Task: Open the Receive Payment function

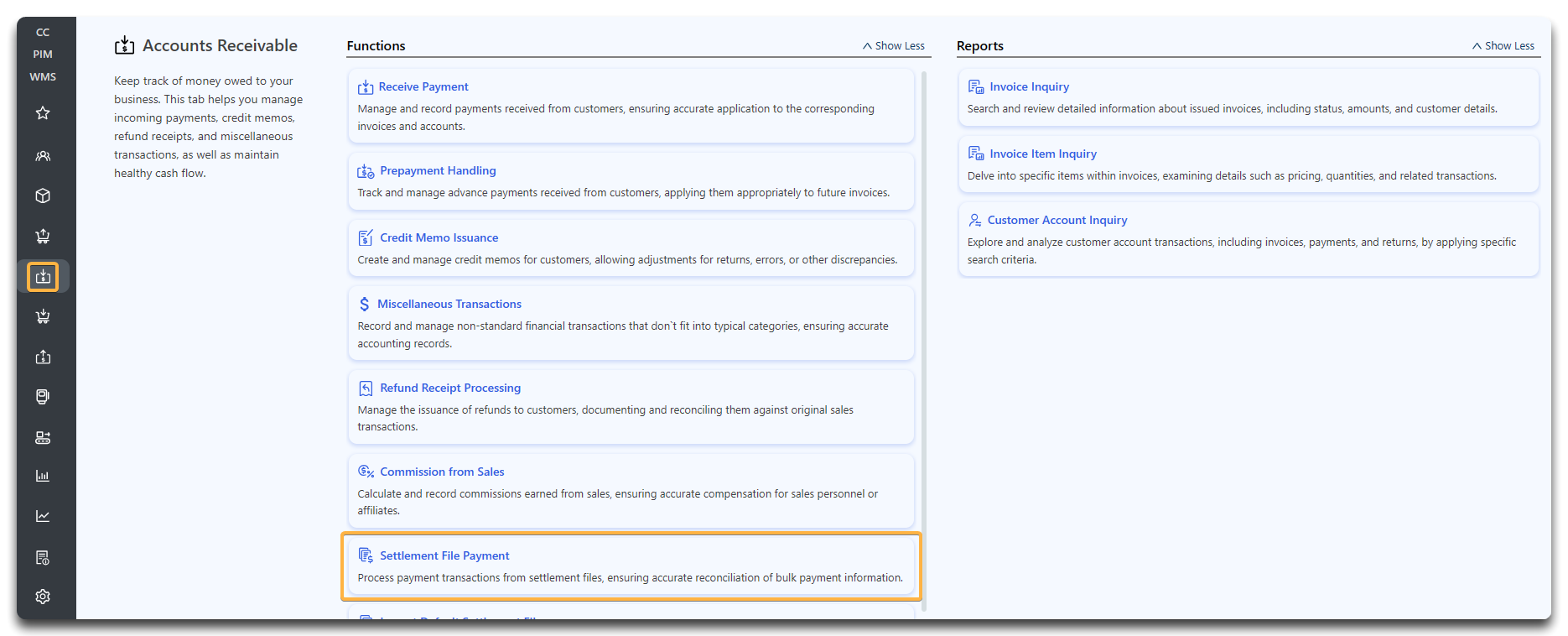Action: 423,87
